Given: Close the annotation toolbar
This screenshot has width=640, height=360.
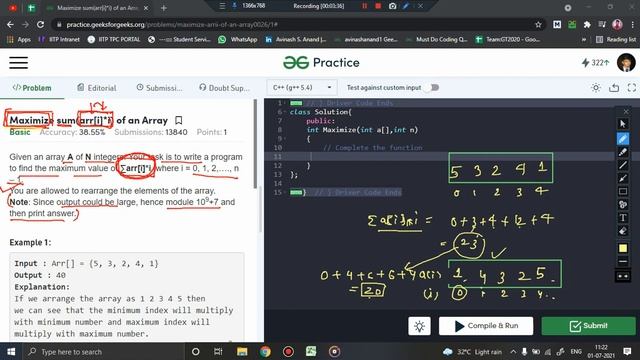Looking at the screenshot, I should 626,111.
